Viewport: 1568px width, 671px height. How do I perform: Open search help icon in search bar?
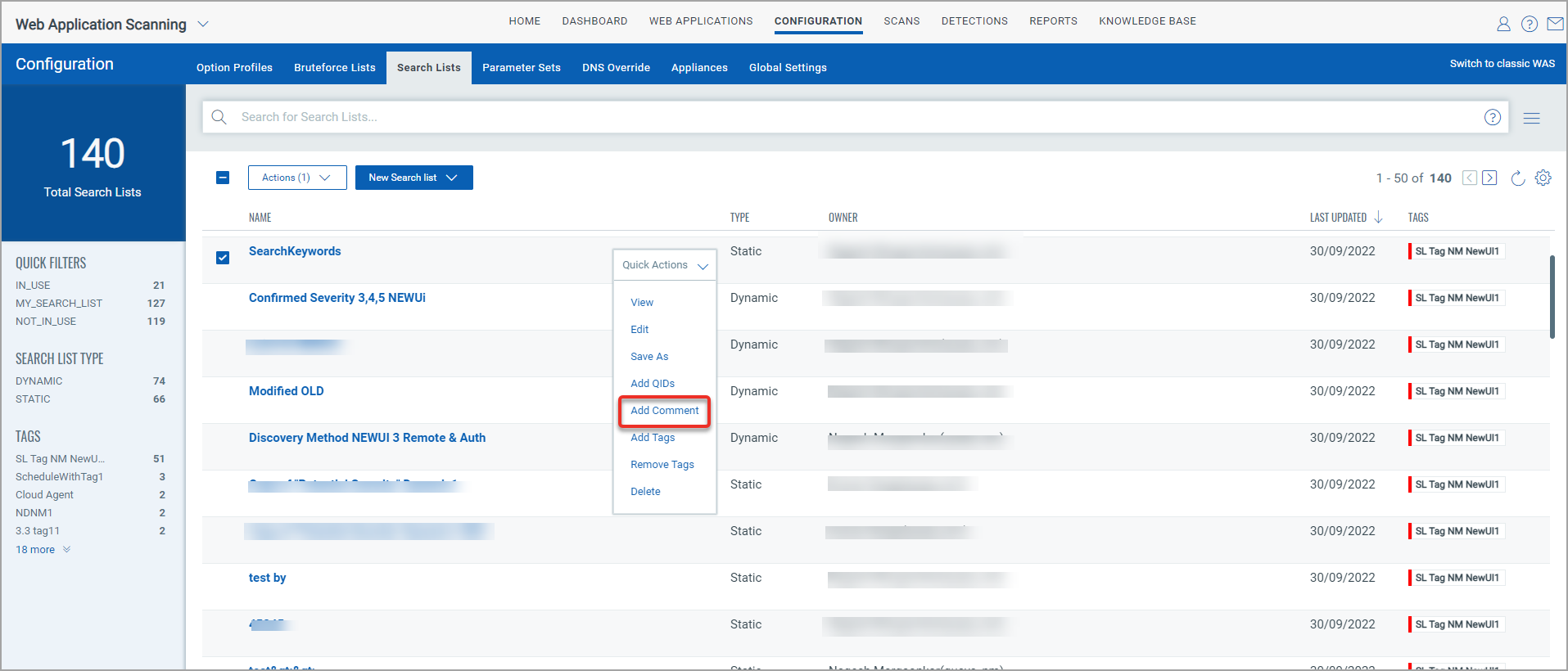(1493, 117)
